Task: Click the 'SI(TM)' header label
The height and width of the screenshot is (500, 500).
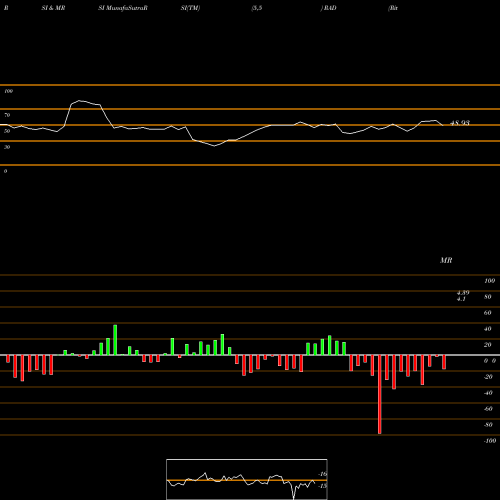Action: [190, 8]
